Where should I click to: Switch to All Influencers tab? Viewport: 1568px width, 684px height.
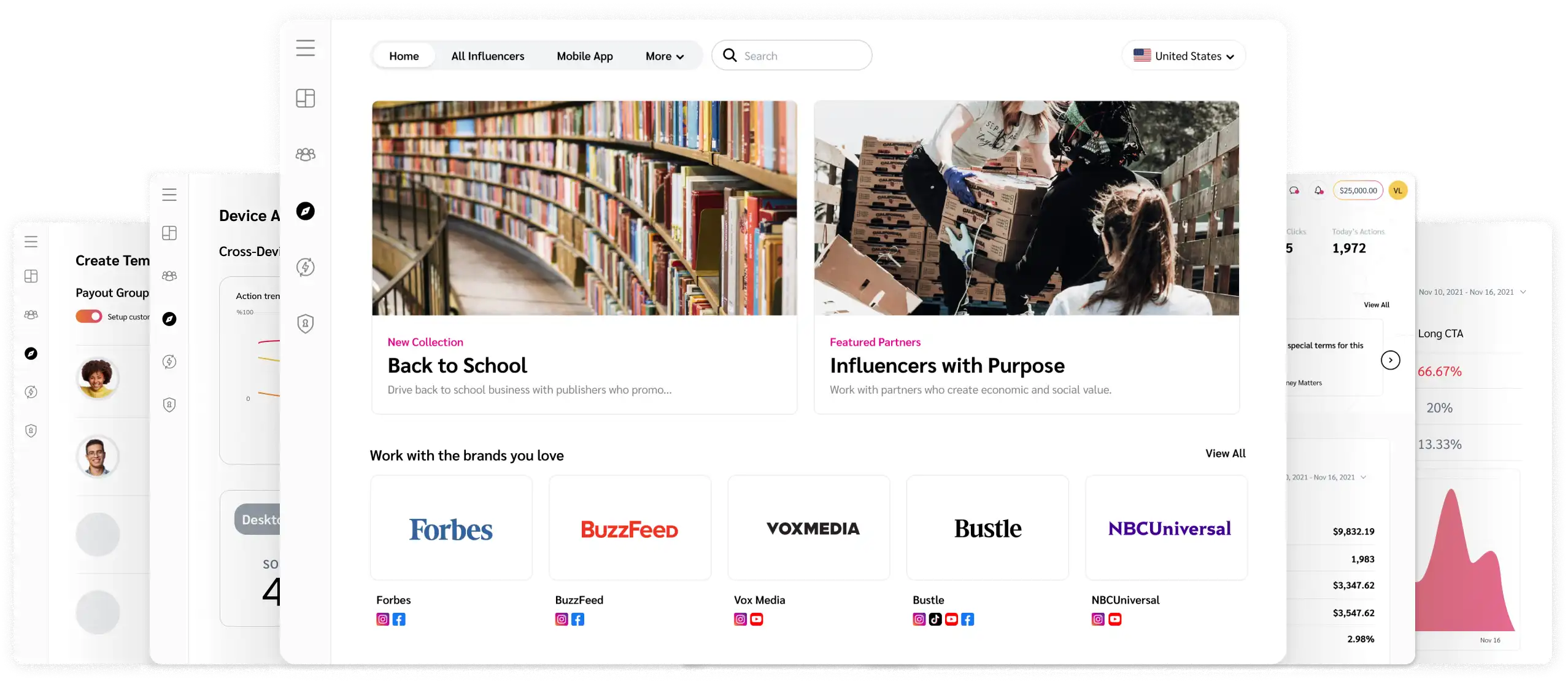[x=487, y=56]
